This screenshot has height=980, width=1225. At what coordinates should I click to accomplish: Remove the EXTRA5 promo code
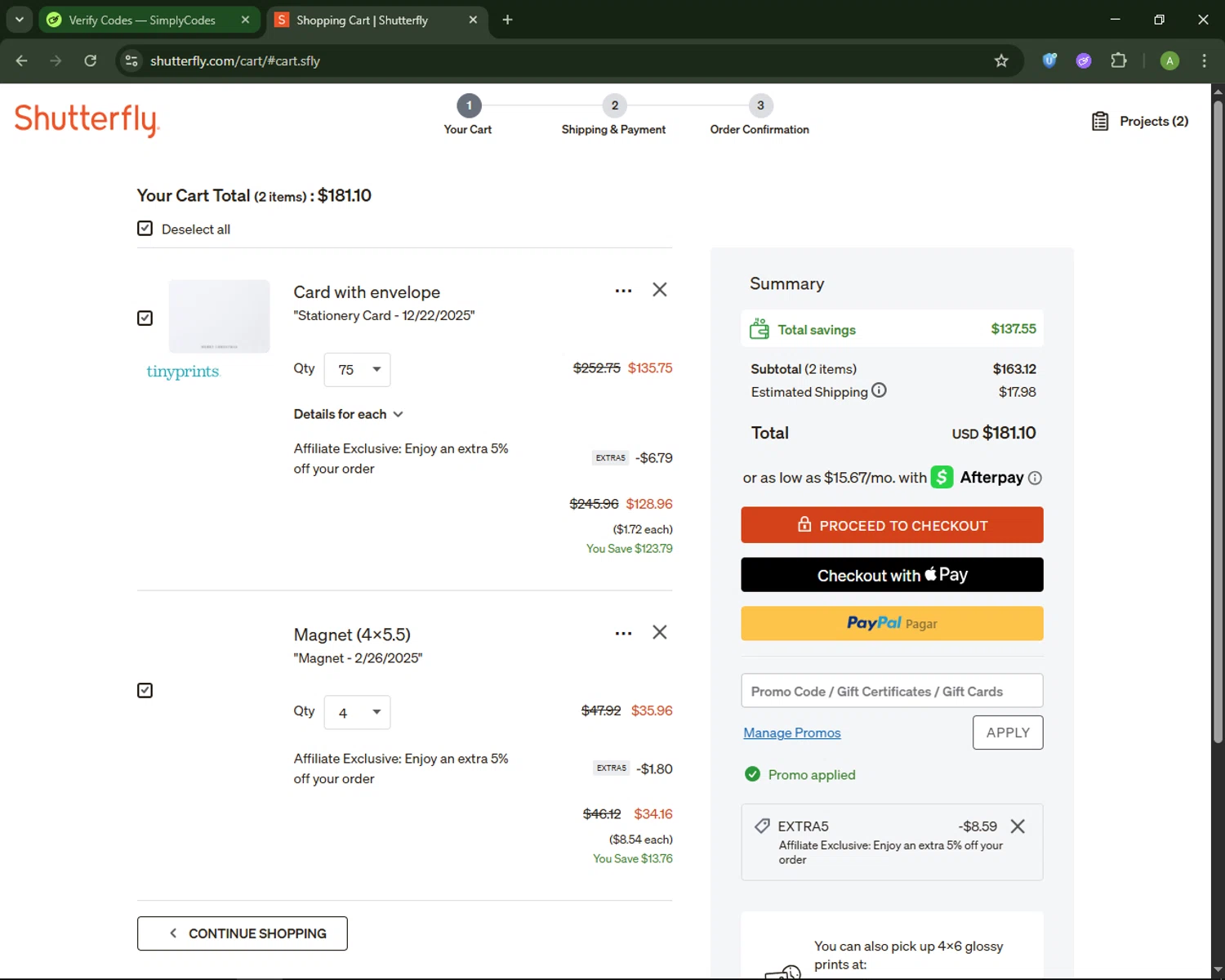click(1018, 826)
